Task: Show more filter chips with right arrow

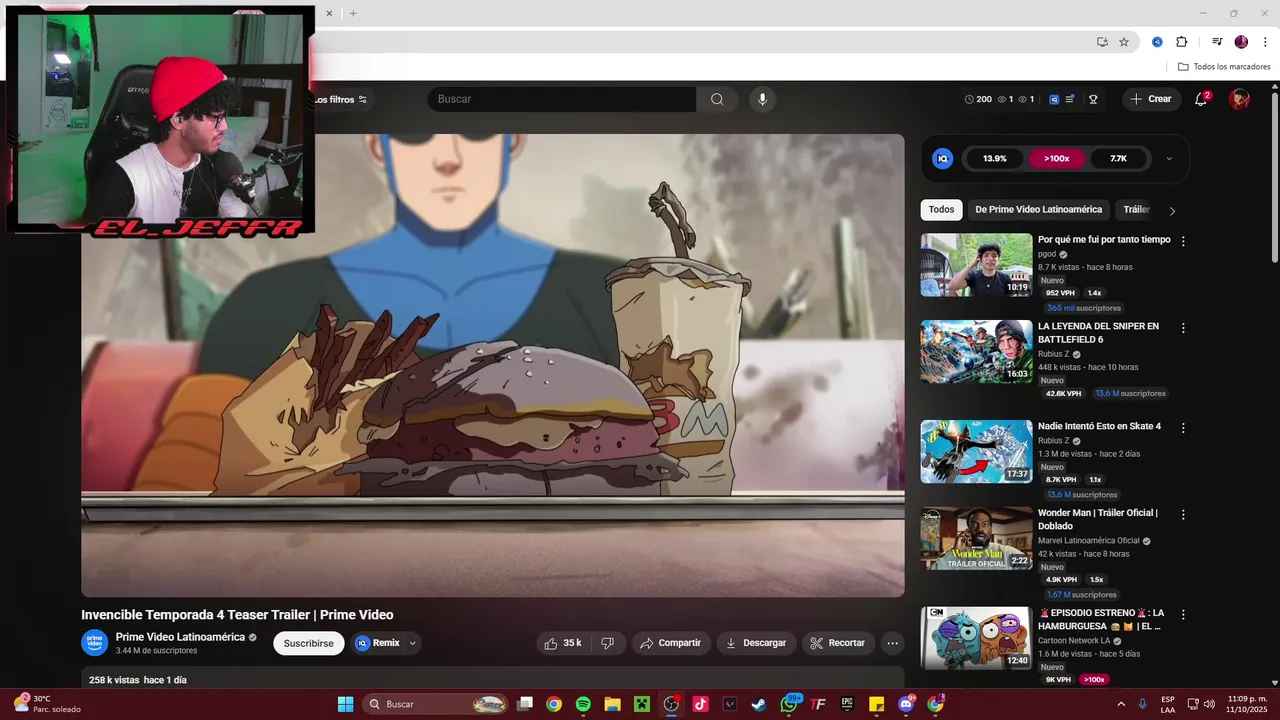Action: point(1172,211)
